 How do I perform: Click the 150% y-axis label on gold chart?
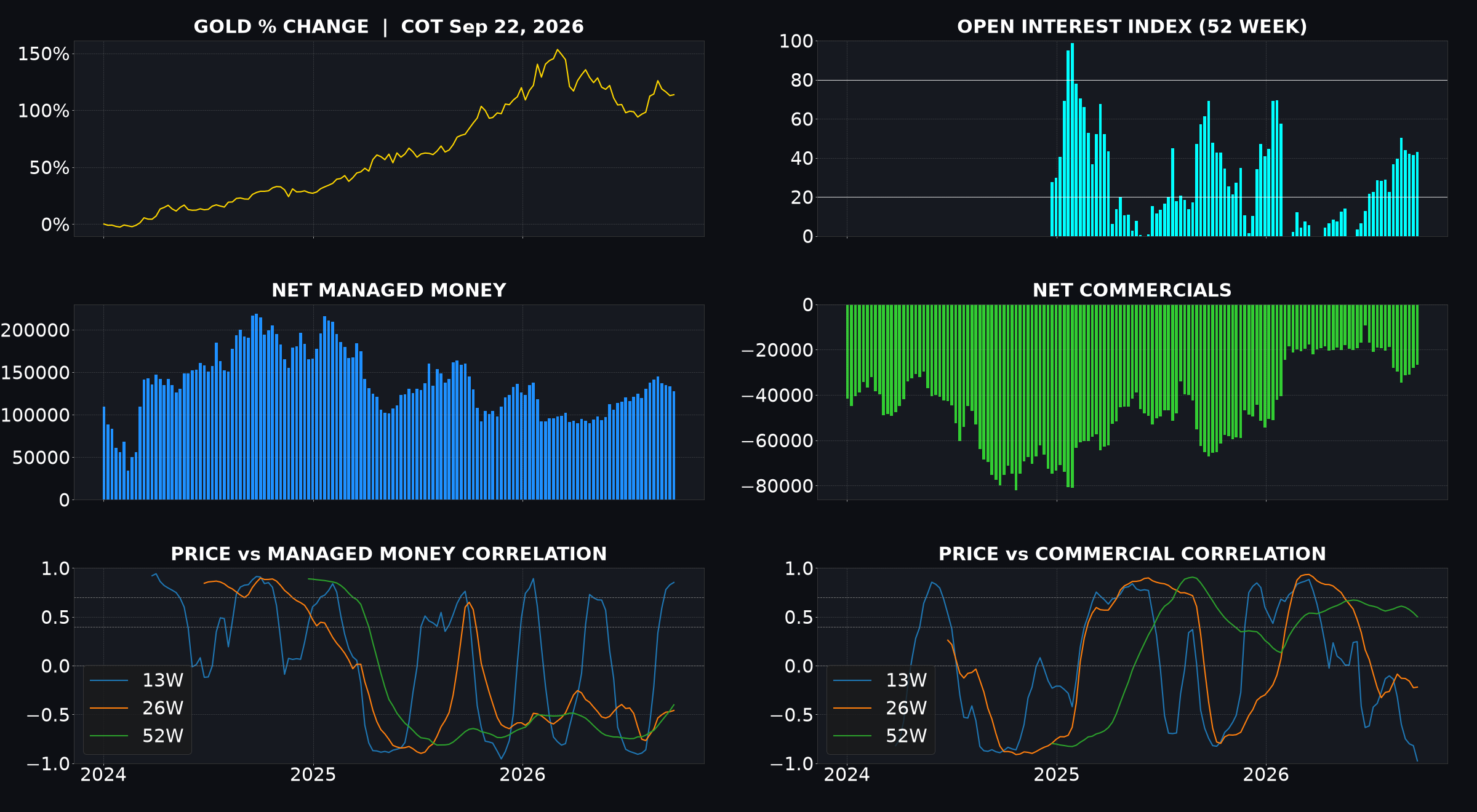pos(44,54)
